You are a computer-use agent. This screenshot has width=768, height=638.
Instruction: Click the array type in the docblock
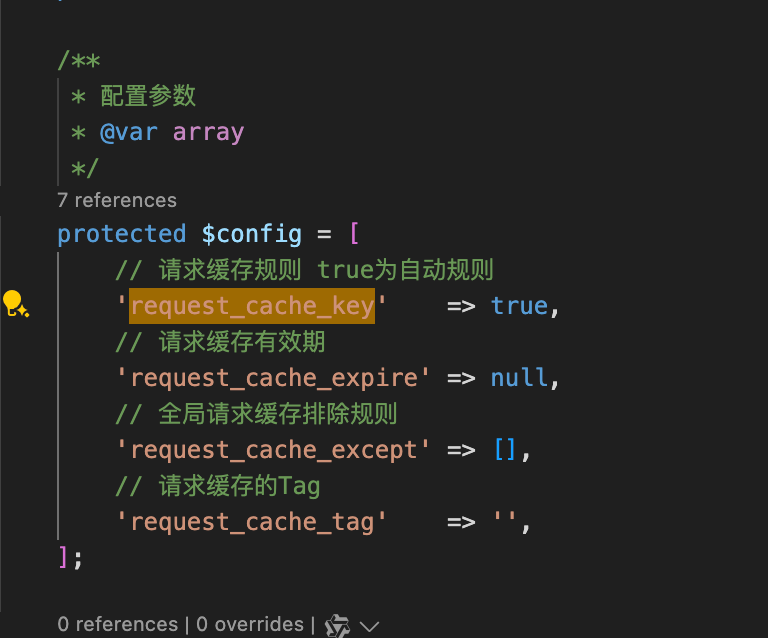click(x=208, y=132)
